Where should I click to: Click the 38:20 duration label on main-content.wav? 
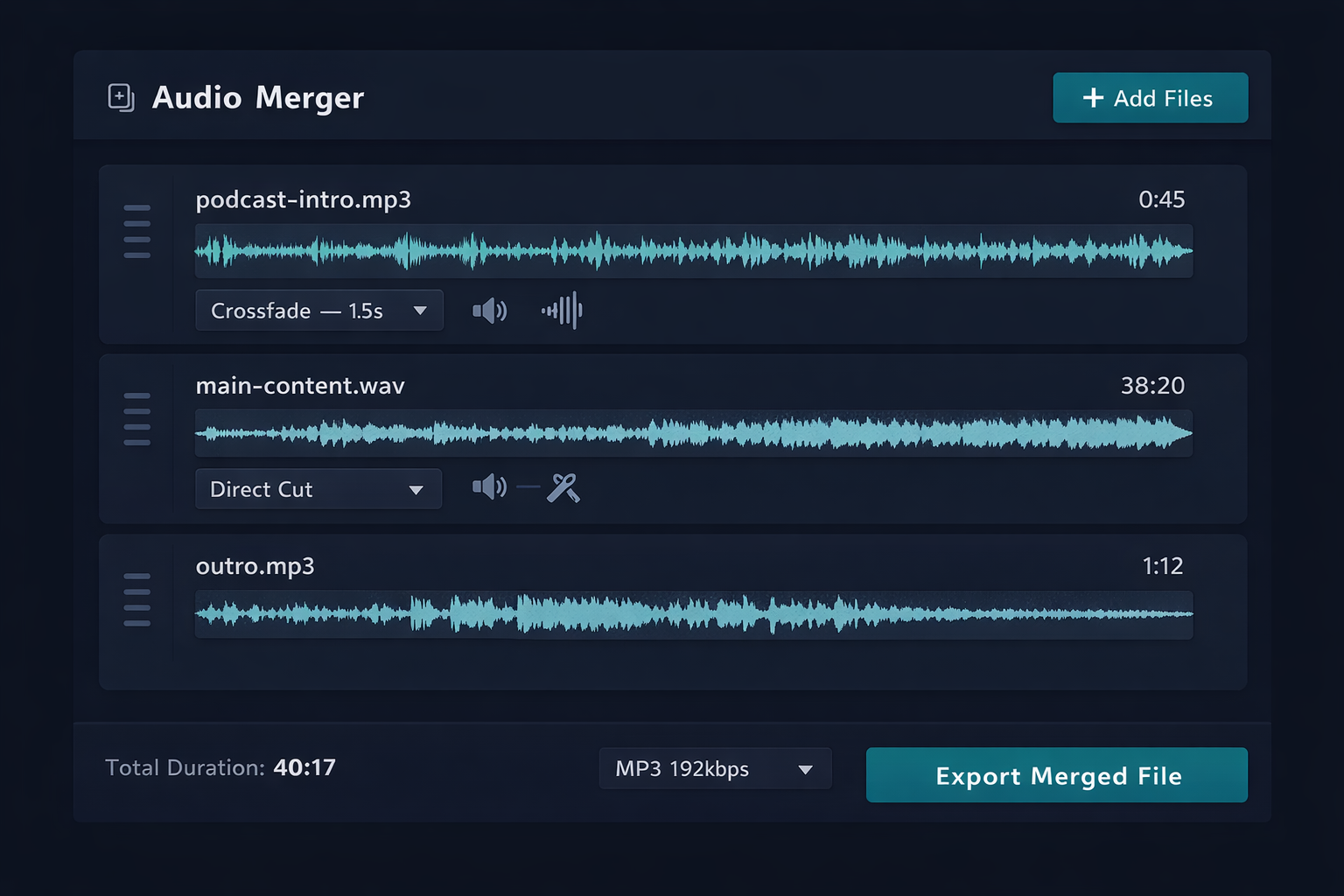1152,385
